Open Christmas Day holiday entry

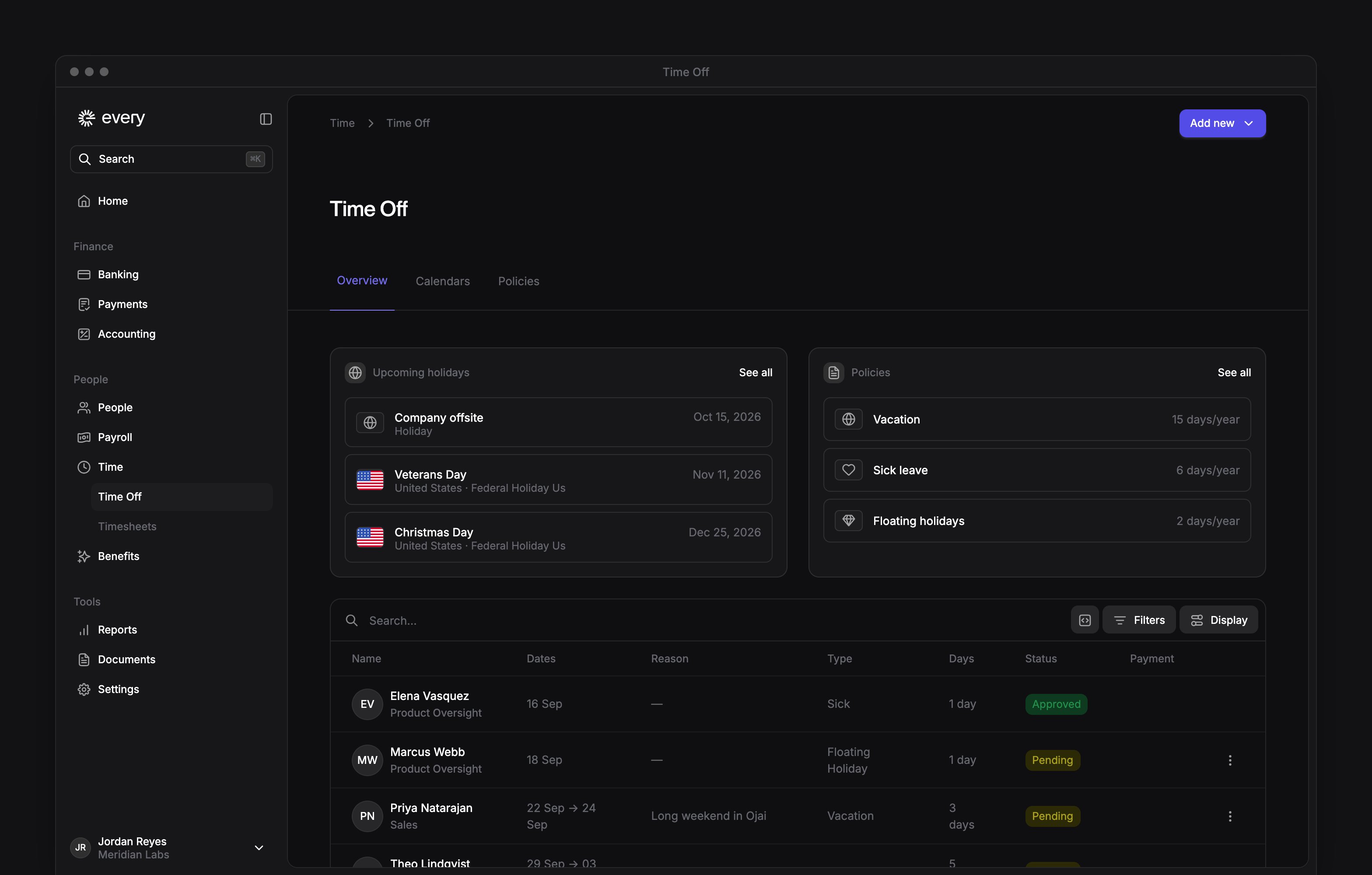[x=558, y=537]
